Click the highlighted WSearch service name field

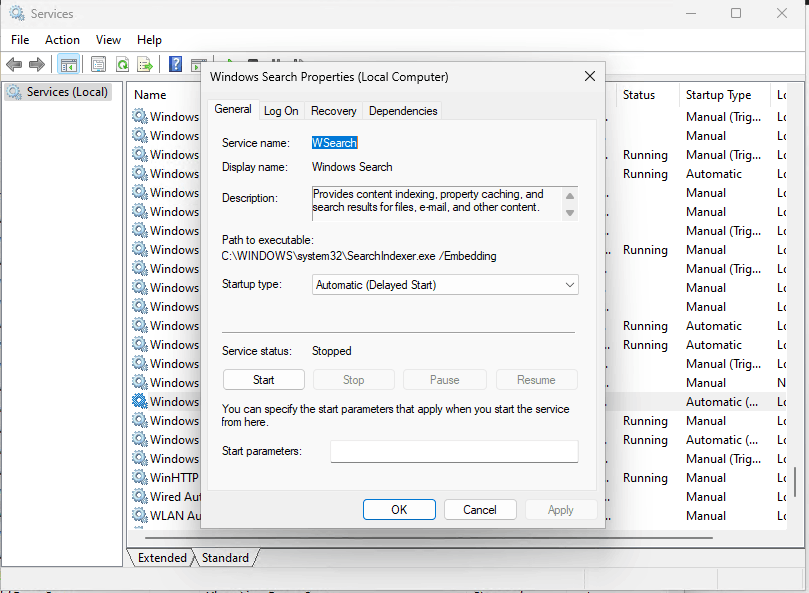pos(334,143)
